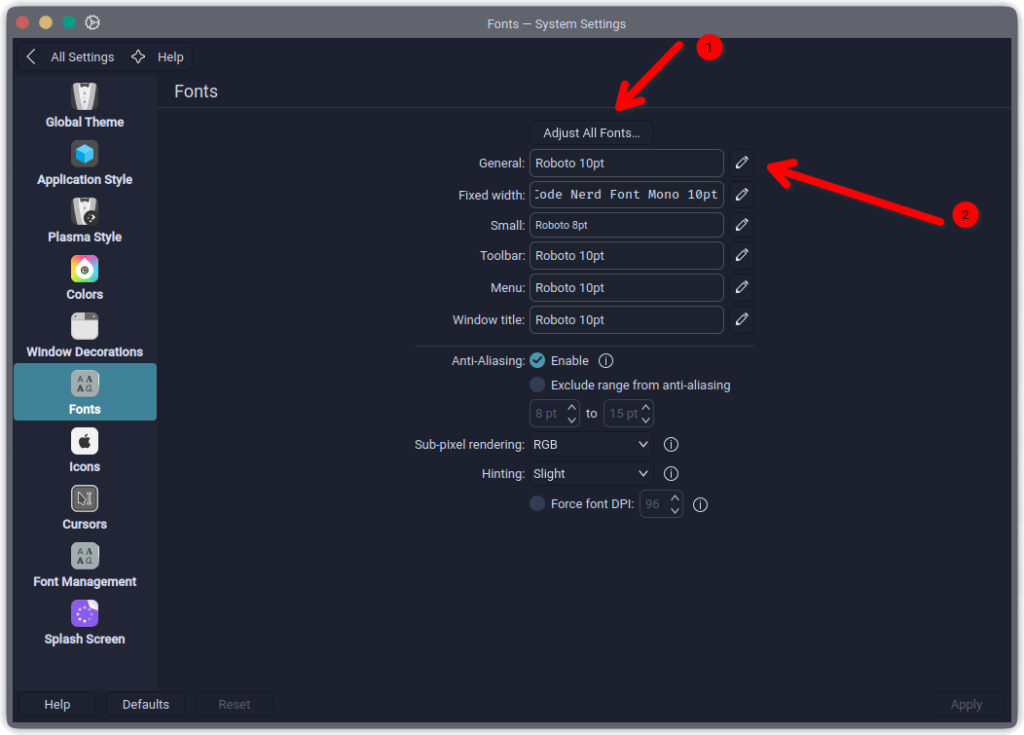Click the 8 pt range spinbox arrows
1024x735 pixels.
click(571, 413)
